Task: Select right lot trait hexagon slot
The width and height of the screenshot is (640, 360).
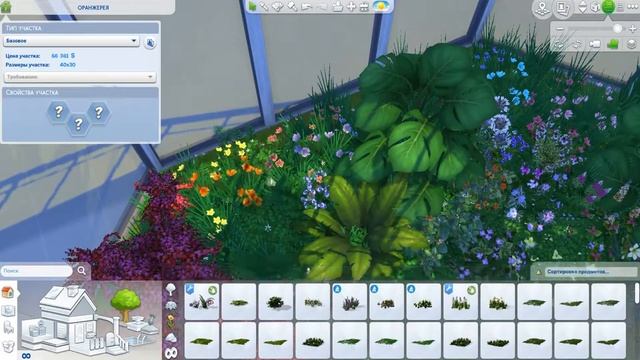Action: pos(99,112)
